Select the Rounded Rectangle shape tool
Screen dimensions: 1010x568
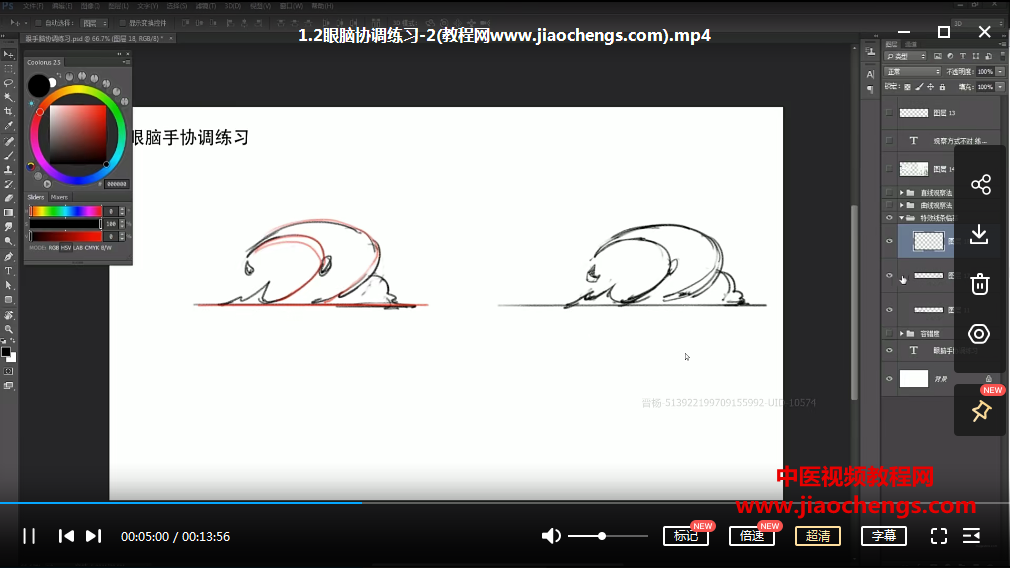pyautogui.click(x=8, y=300)
